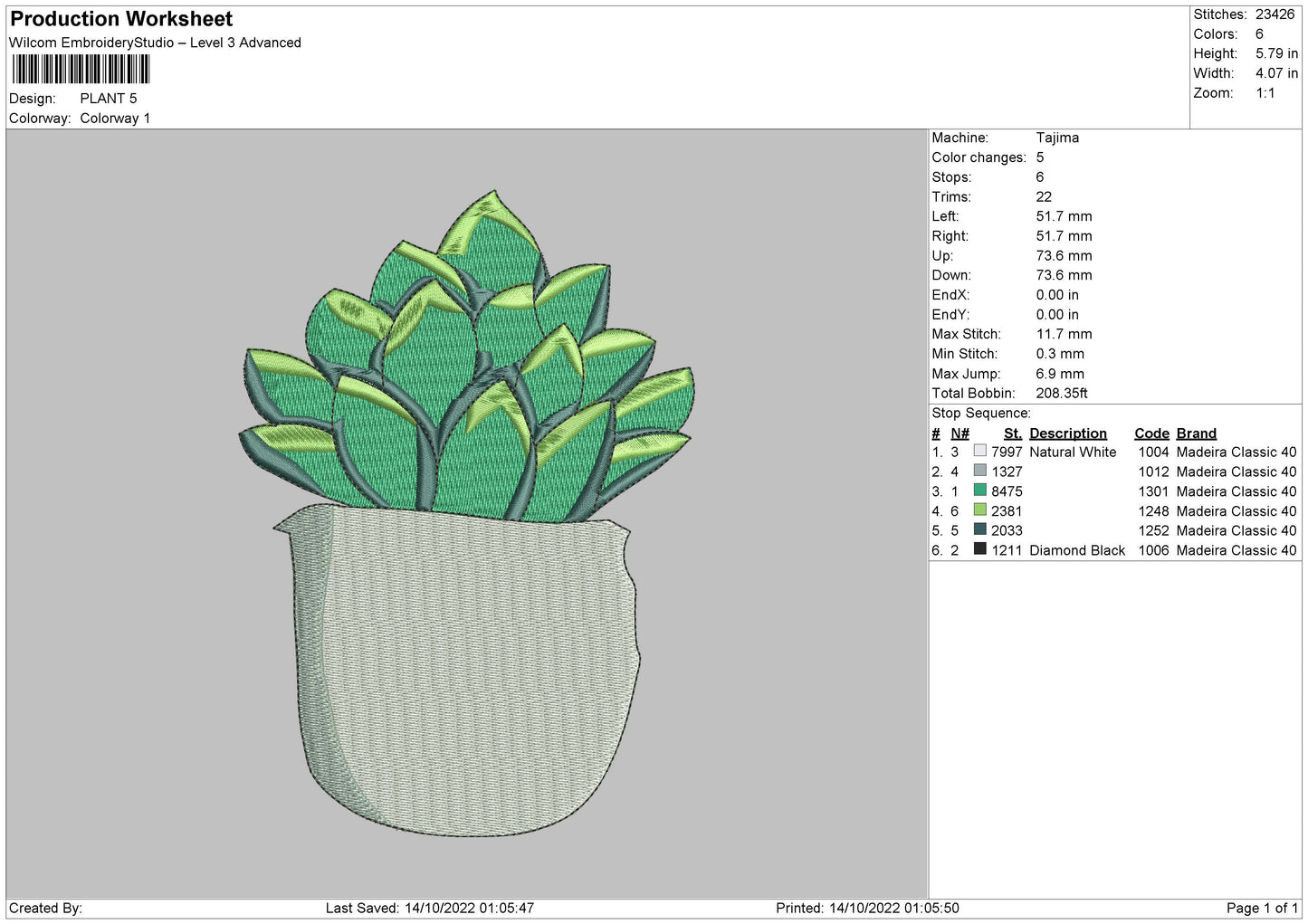1308x924 pixels.
Task: Click the 'Description' column header
Action: point(1068,433)
